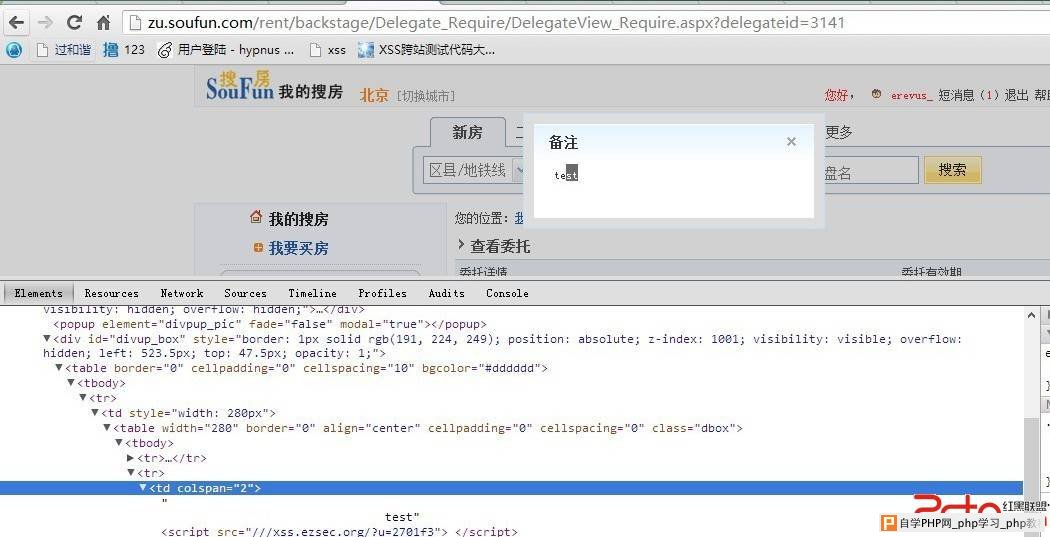The image size is (1050, 537).
Task: Expand the collapsed <tr>…</tr> node
Action: click(131, 458)
